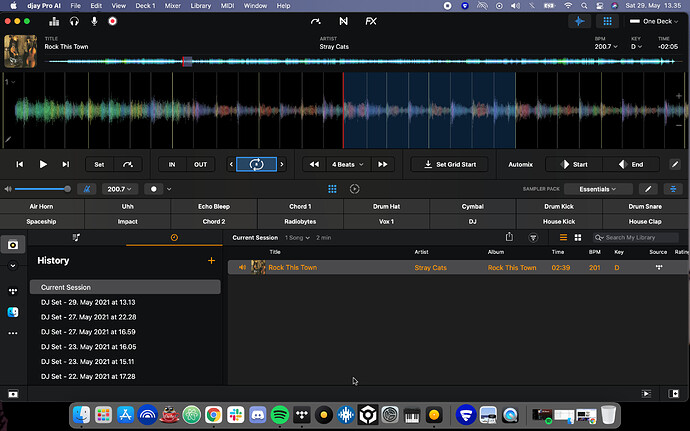
Task: Skip backward with the rewind button
Action: 314,164
